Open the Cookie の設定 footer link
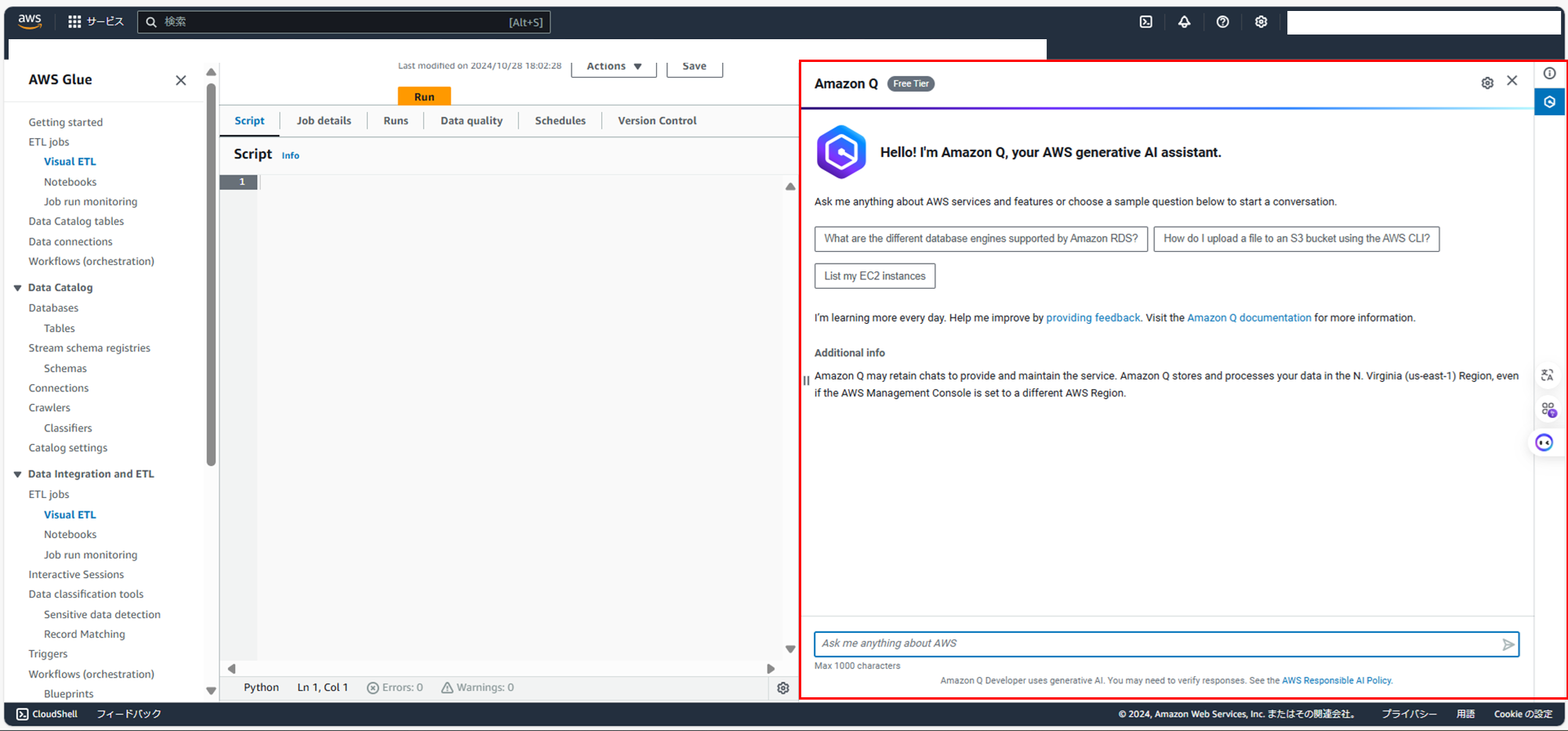The height and width of the screenshot is (731, 1568). click(1523, 715)
